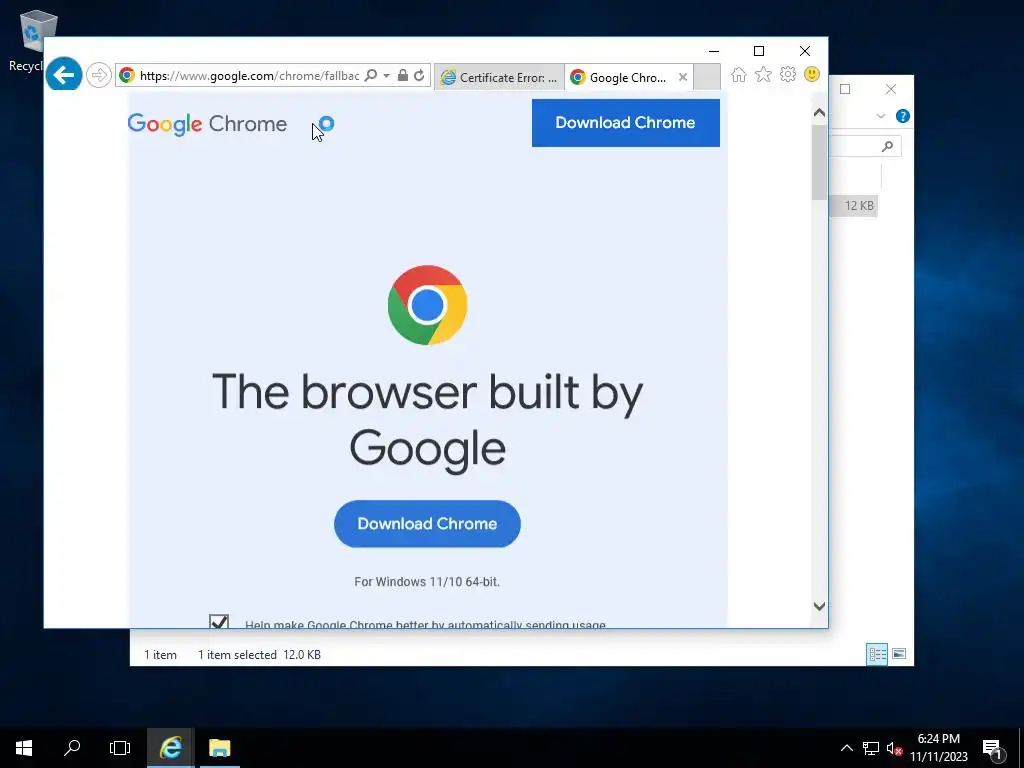Open the Tools gear menu
Image resolution: width=1024 pixels, height=768 pixels.
(788, 74)
